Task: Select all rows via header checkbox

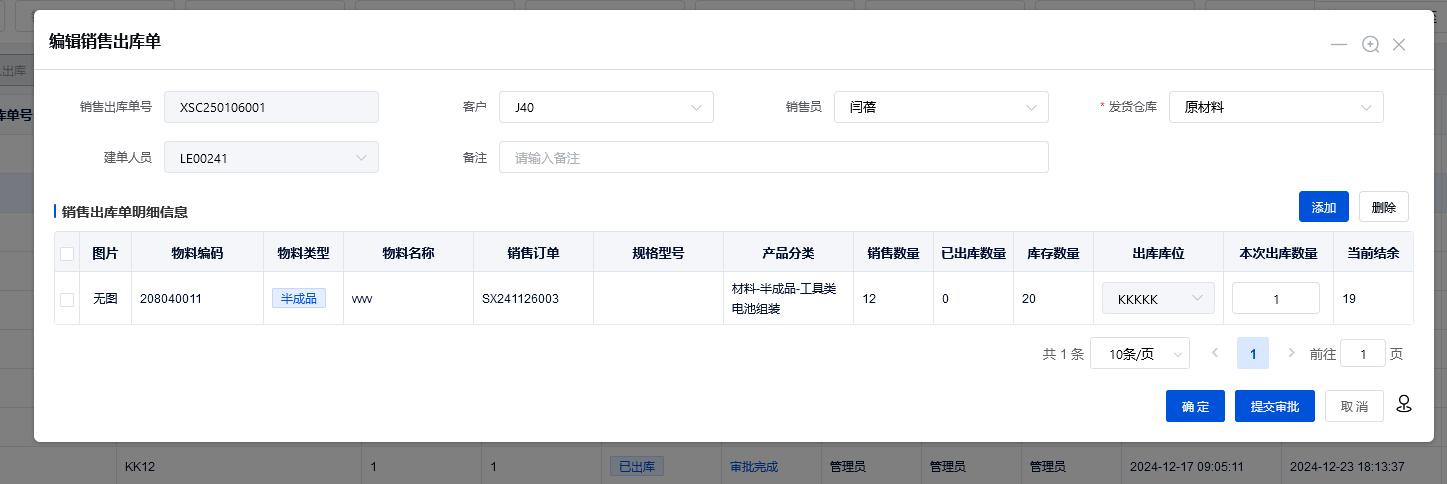Action: [67, 254]
